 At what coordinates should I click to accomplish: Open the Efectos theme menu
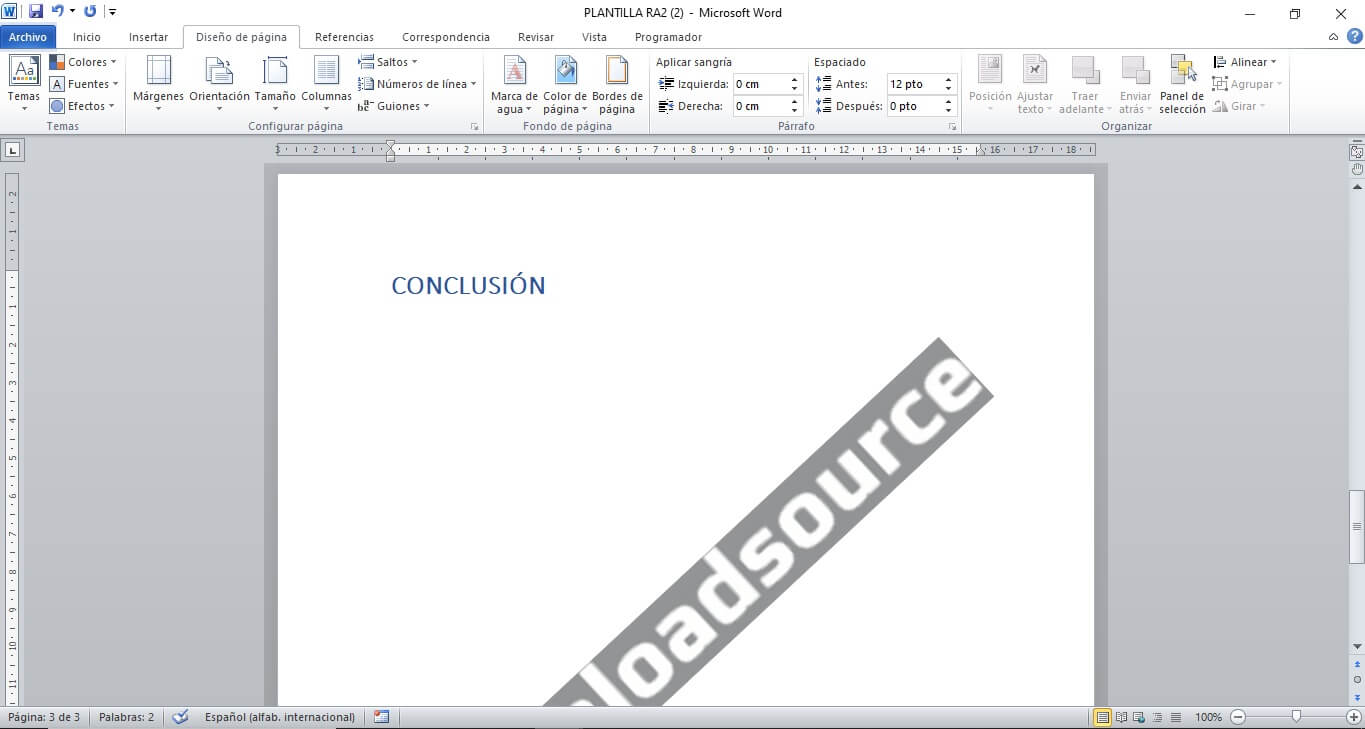tap(82, 106)
